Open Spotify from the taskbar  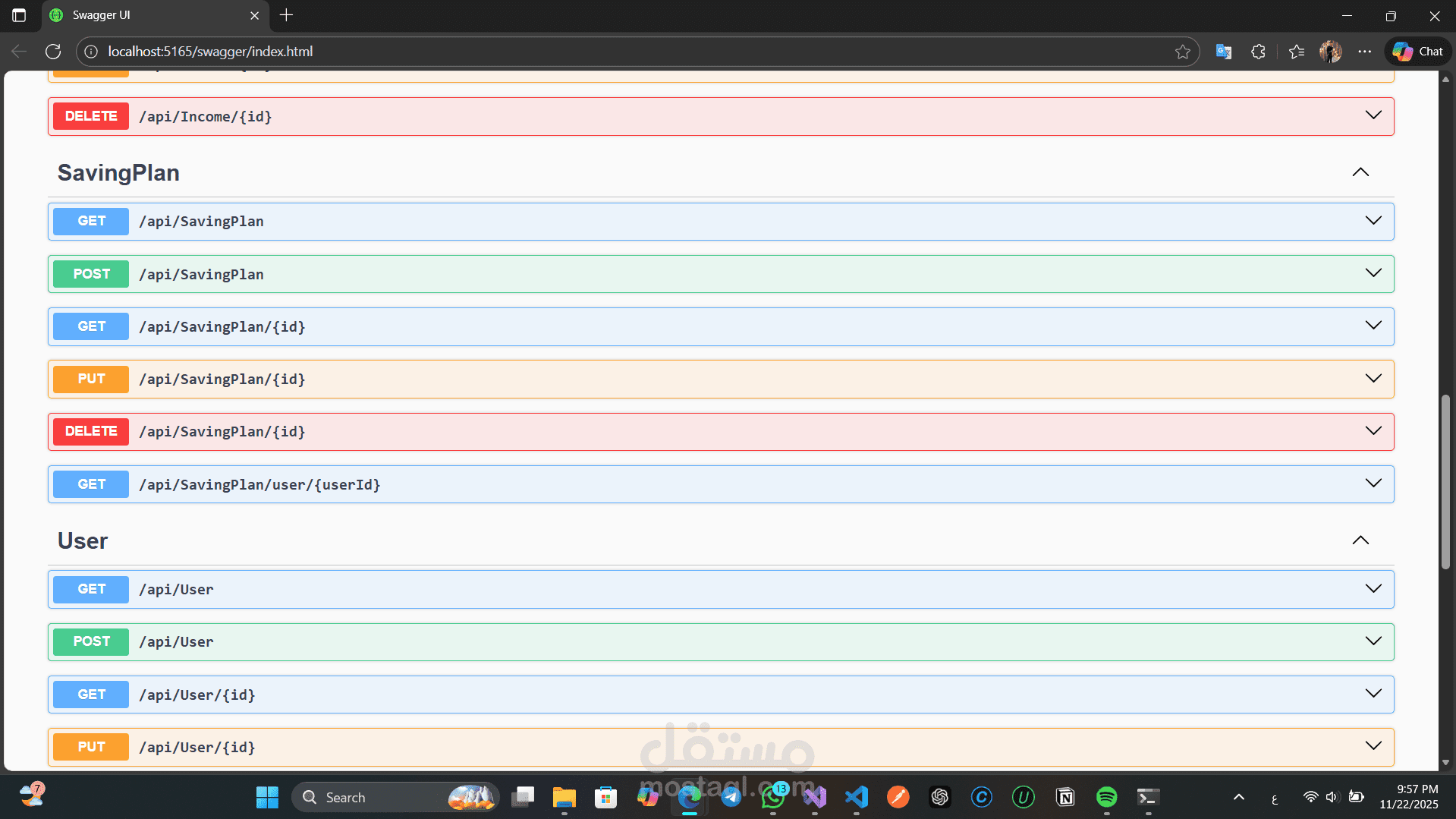pos(1107,797)
